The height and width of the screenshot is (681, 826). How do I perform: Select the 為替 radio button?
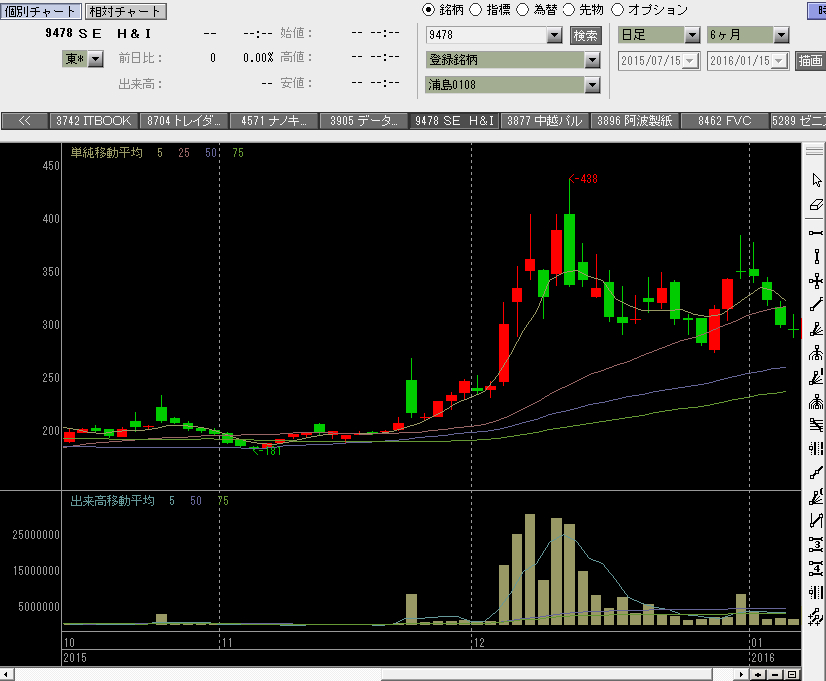[522, 9]
